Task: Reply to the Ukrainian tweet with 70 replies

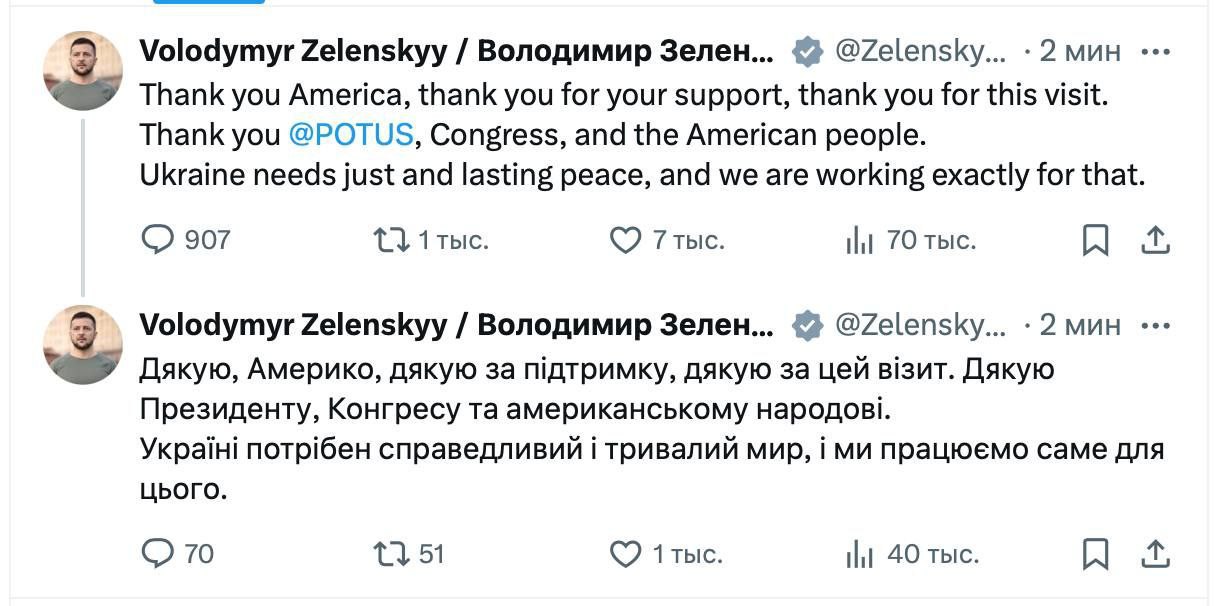Action: point(157,553)
